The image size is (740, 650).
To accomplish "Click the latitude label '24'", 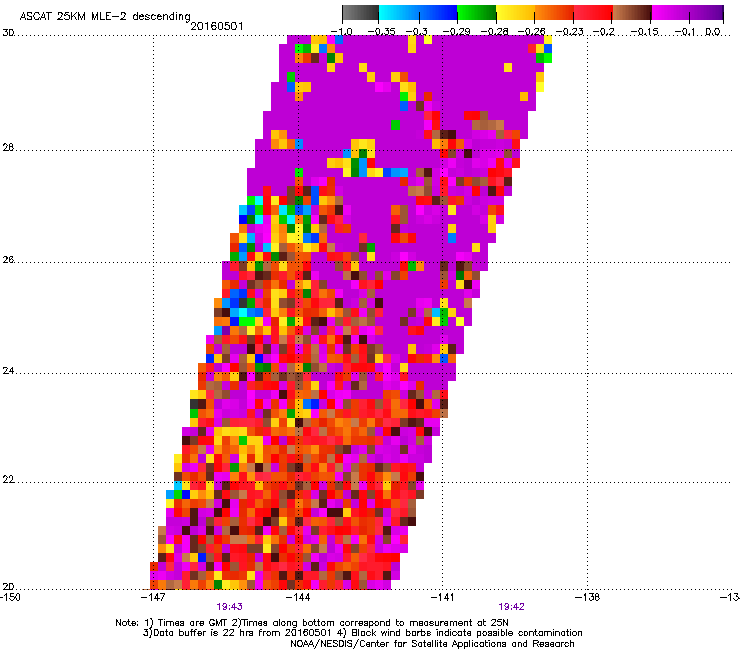I will click(8, 371).
